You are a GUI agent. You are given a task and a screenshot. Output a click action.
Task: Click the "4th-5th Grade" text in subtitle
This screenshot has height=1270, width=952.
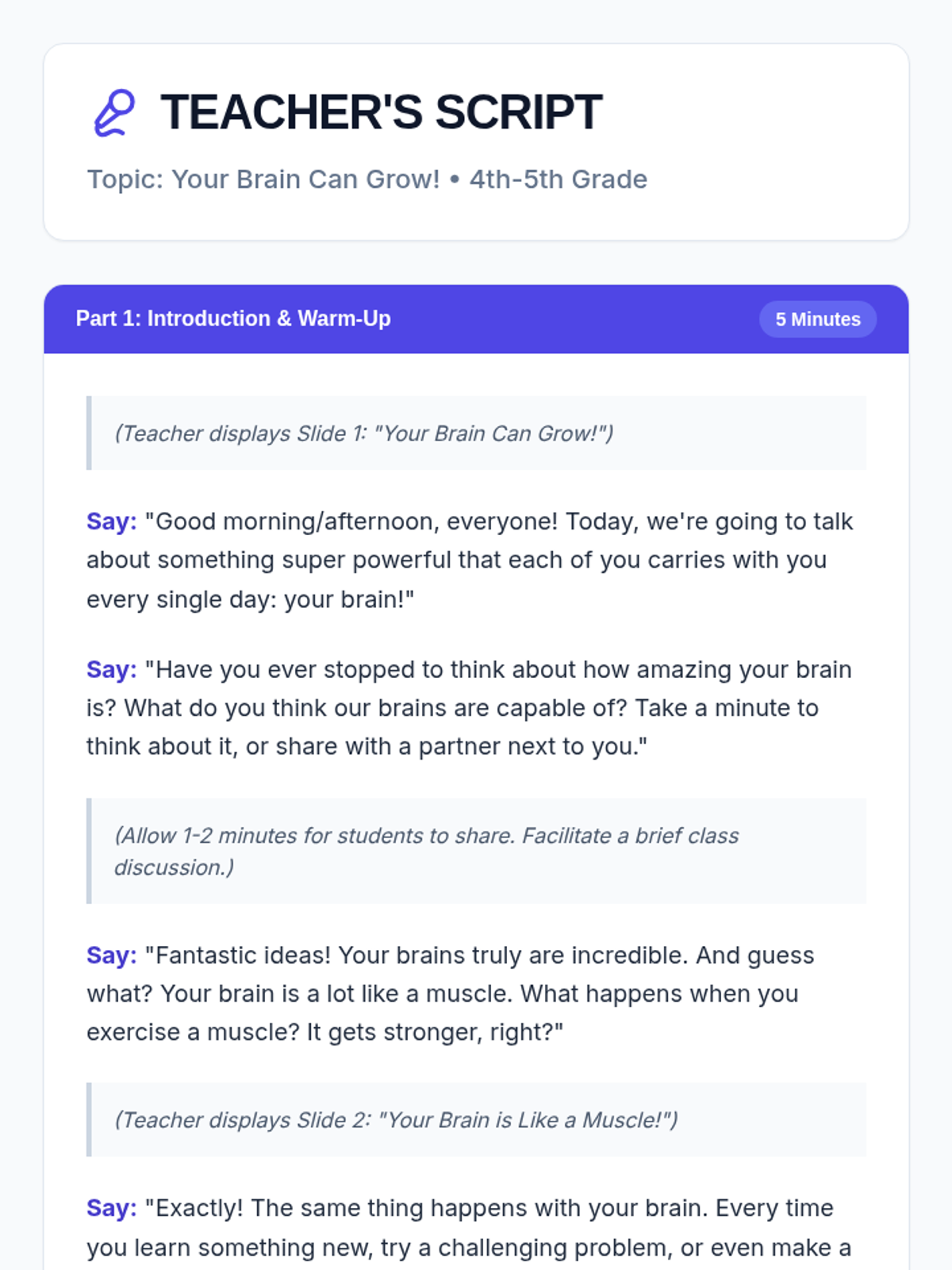(558, 179)
